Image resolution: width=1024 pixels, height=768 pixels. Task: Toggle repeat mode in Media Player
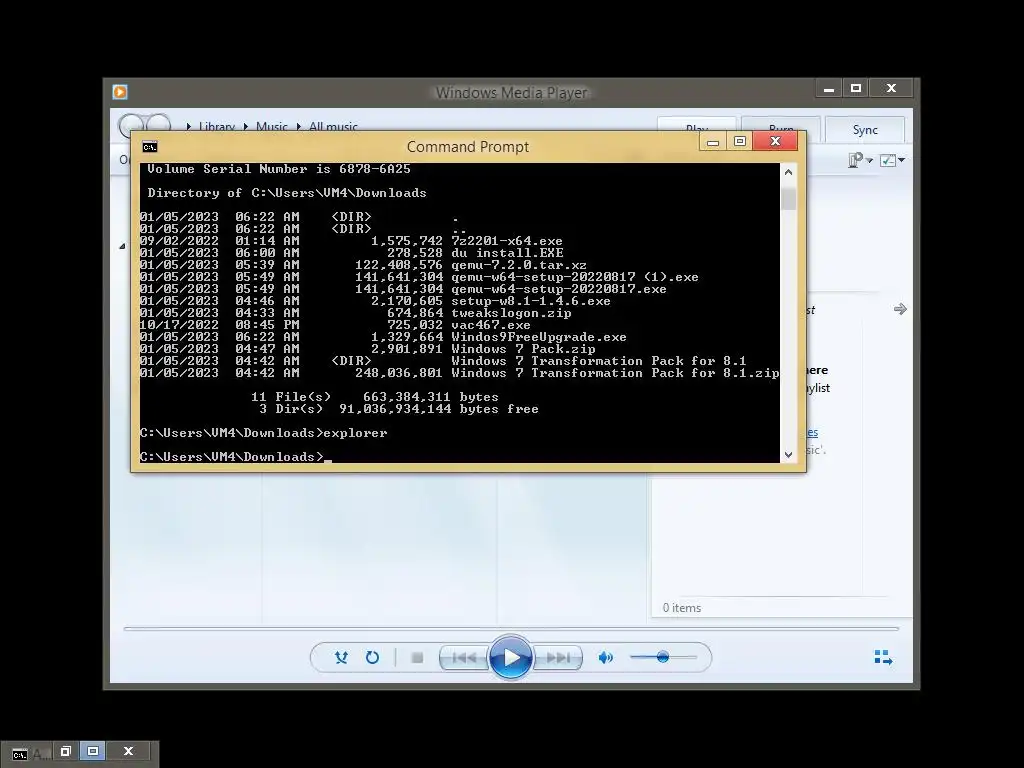[372, 658]
